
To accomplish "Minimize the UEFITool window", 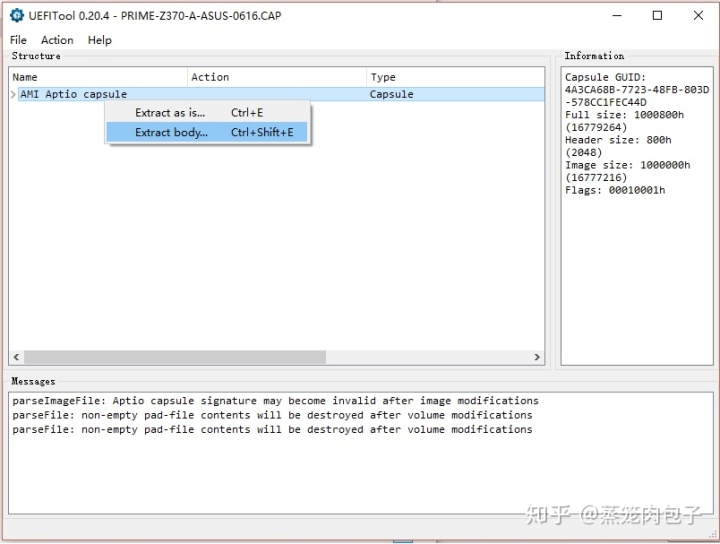I will (617, 16).
